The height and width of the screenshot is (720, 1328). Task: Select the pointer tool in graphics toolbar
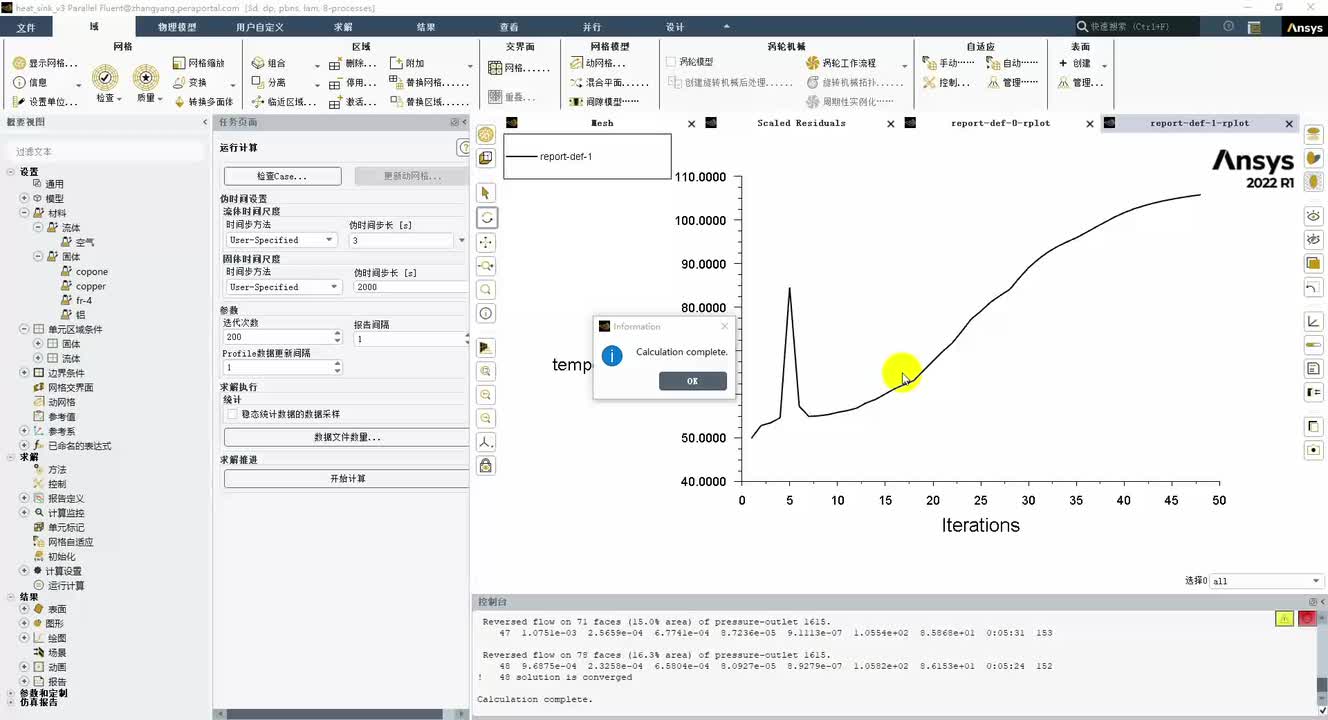[x=486, y=193]
